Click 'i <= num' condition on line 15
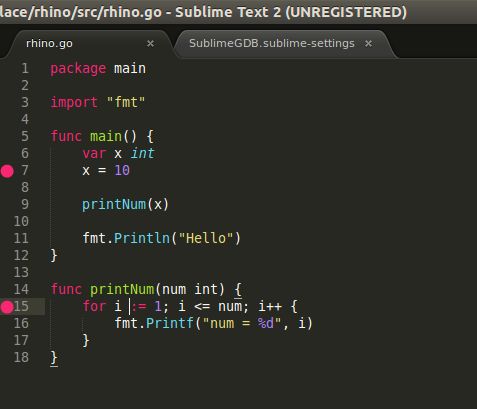The width and height of the screenshot is (477, 409). (x=211, y=306)
